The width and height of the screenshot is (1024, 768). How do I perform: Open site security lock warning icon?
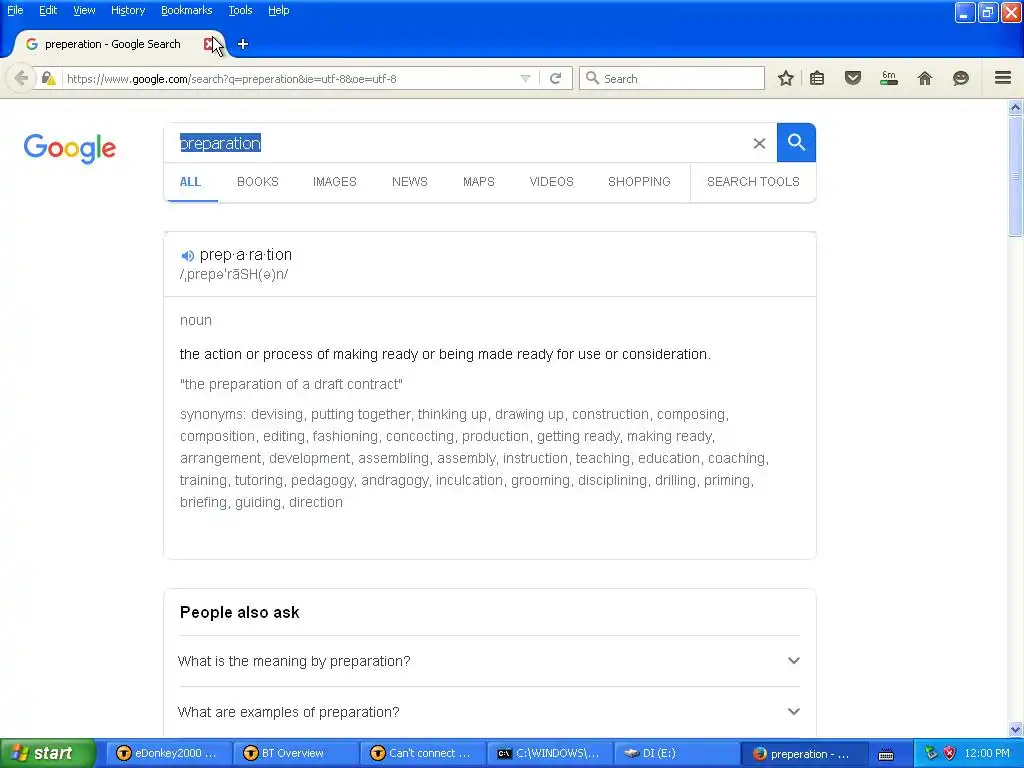point(48,78)
